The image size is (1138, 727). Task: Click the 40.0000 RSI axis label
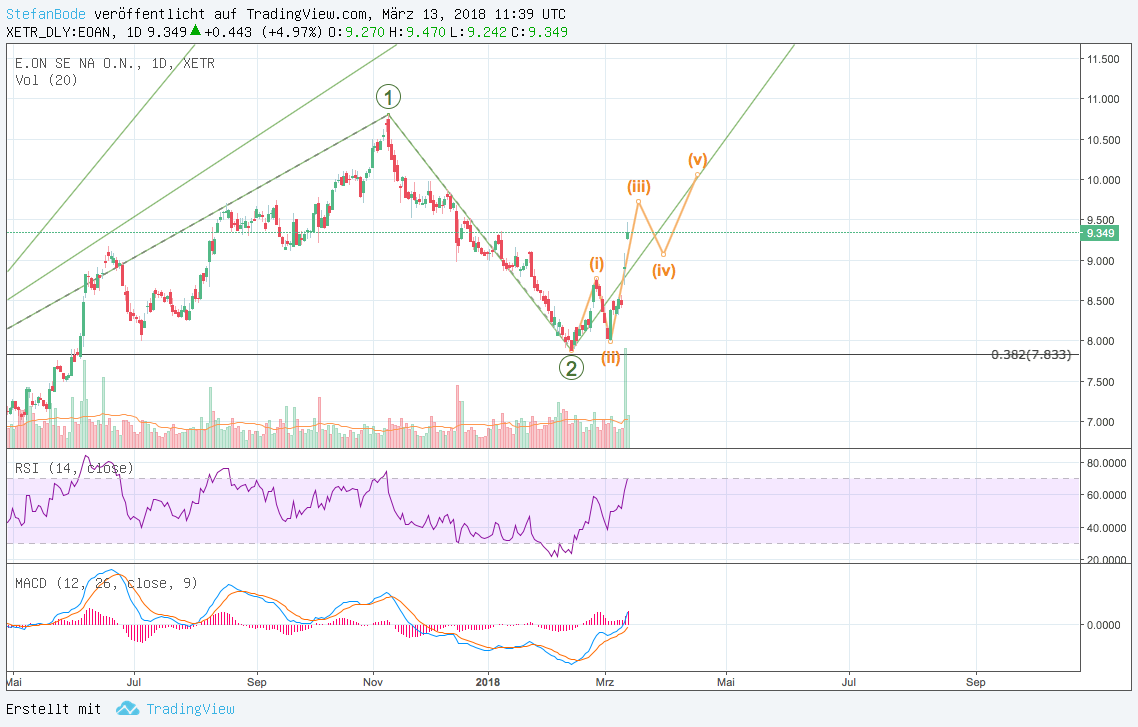(1106, 528)
